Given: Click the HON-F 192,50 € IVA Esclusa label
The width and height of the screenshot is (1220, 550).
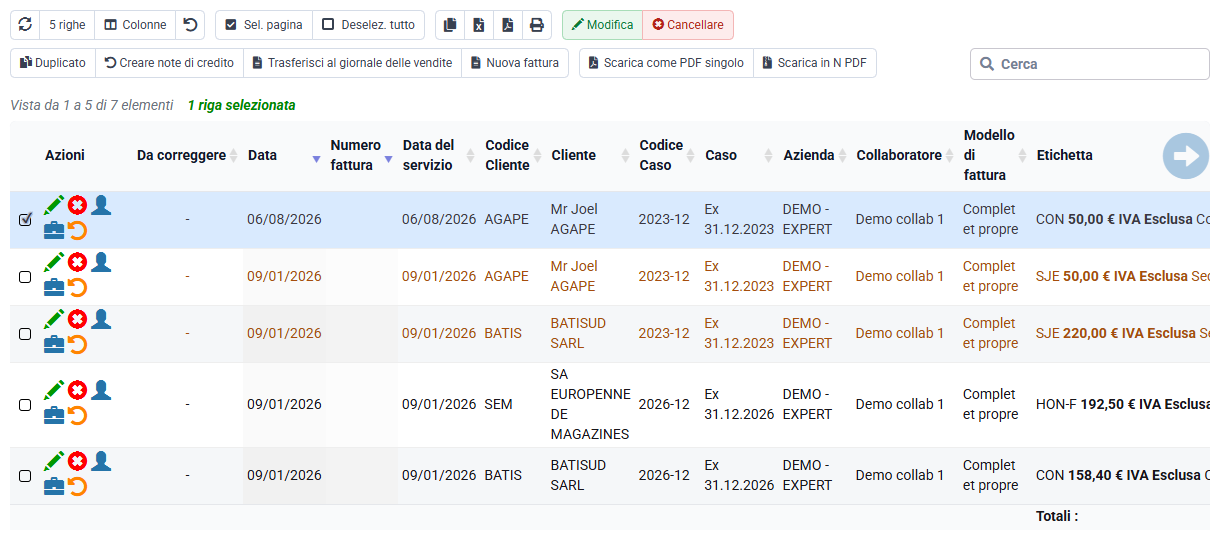Looking at the screenshot, I should [x=1123, y=405].
